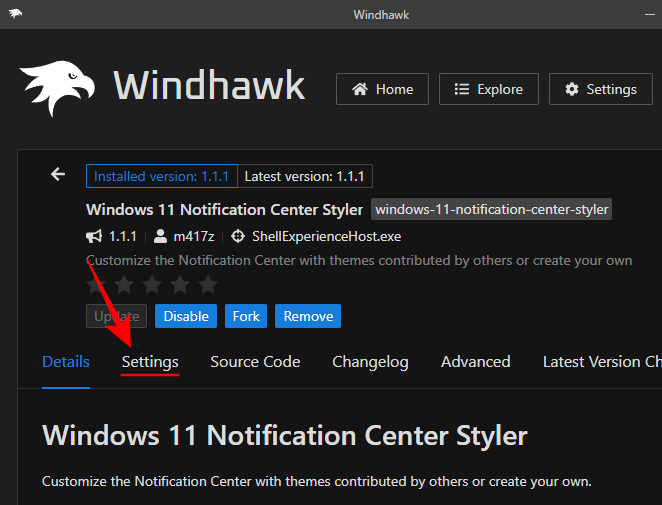
Task: Open the Changelog tab
Action: pos(370,362)
